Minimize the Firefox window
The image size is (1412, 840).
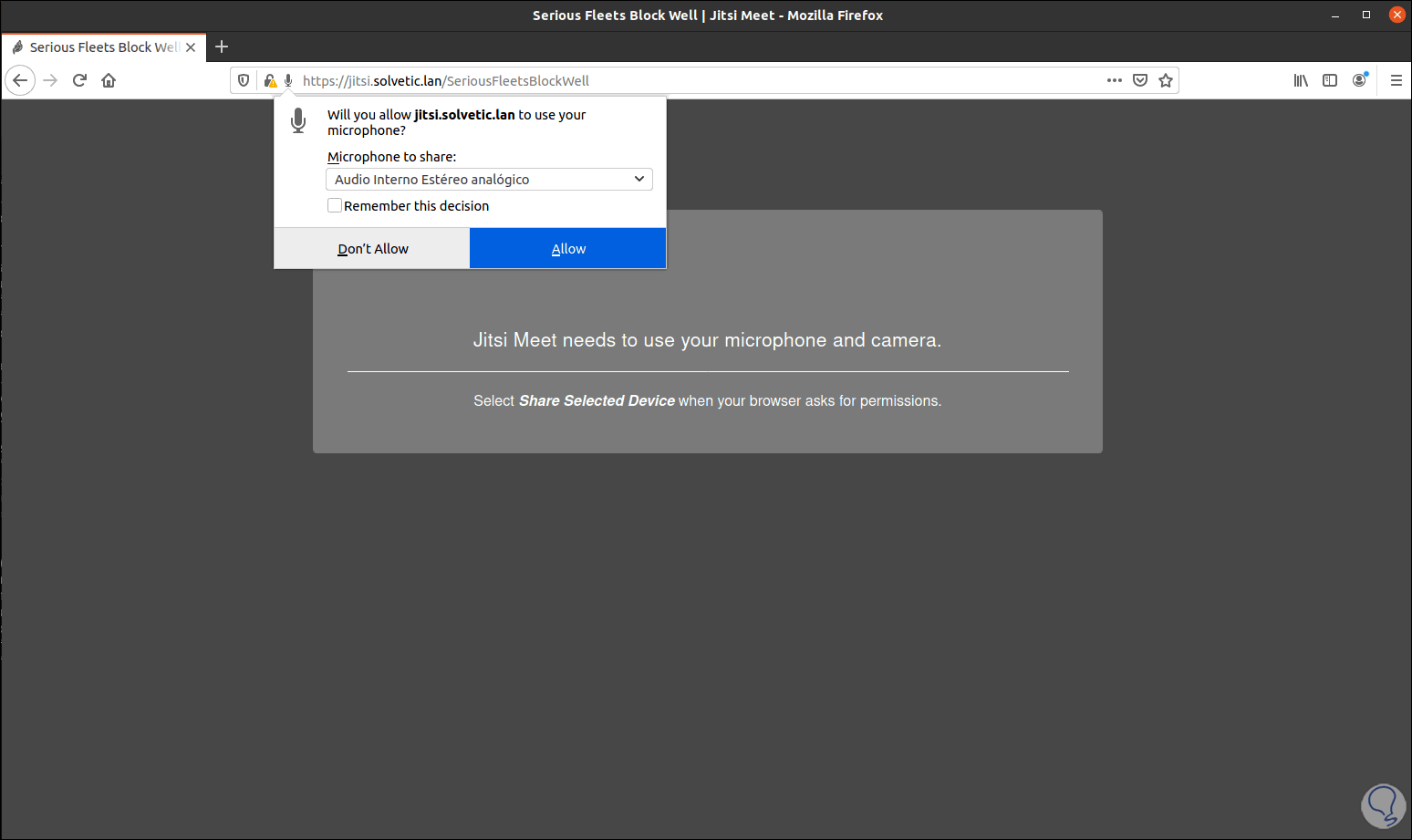[1335, 15]
